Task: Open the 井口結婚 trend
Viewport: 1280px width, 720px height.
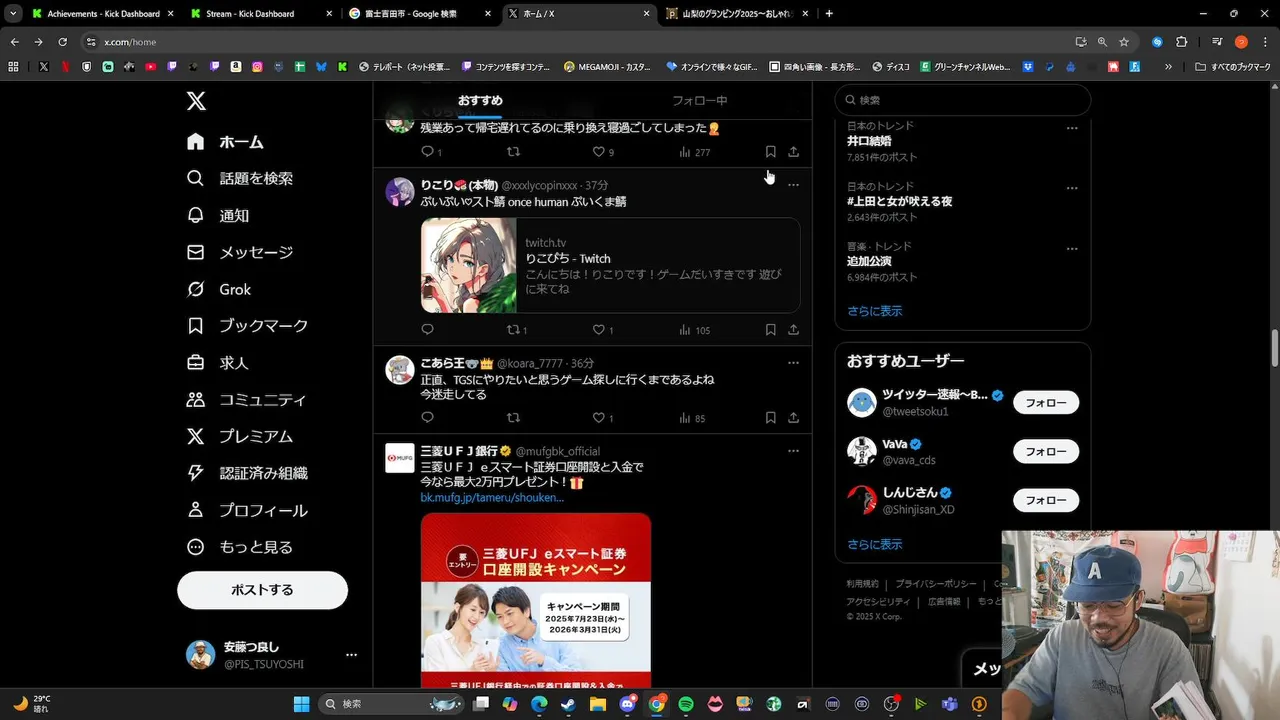Action: point(869,141)
